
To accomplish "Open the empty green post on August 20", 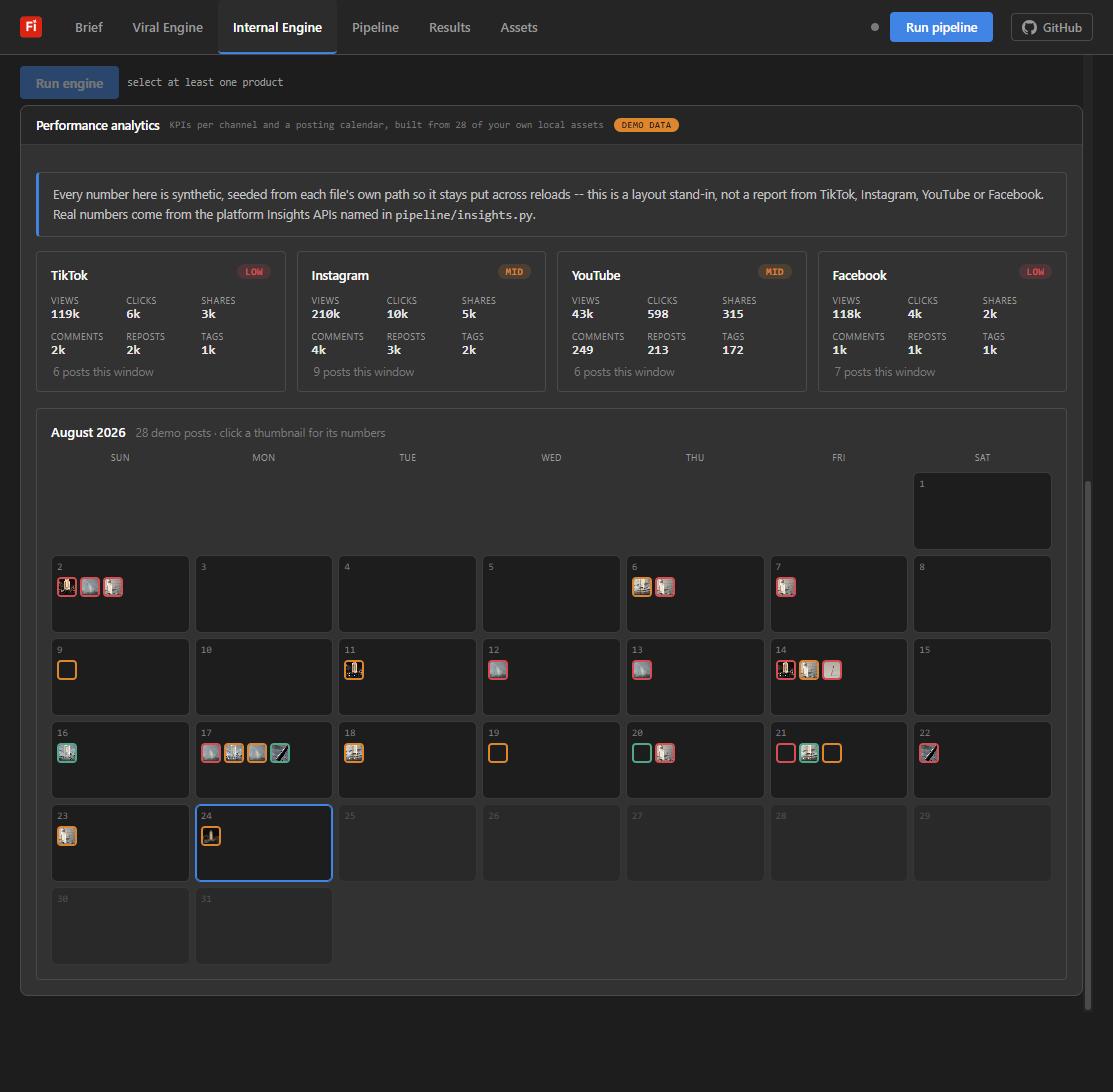I will 642,753.
